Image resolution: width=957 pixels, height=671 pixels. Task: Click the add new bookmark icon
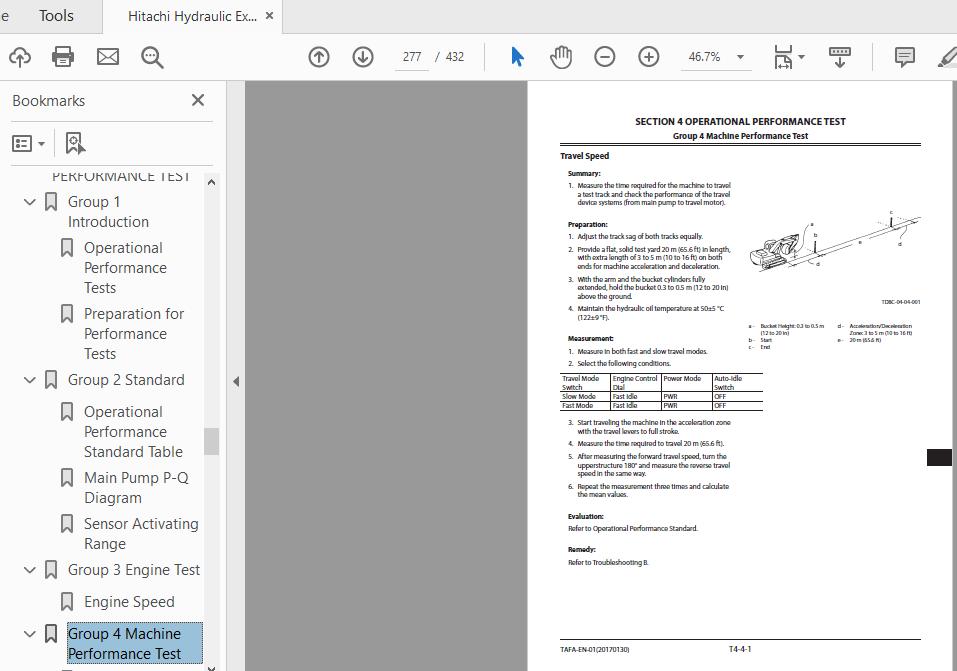(x=74, y=143)
